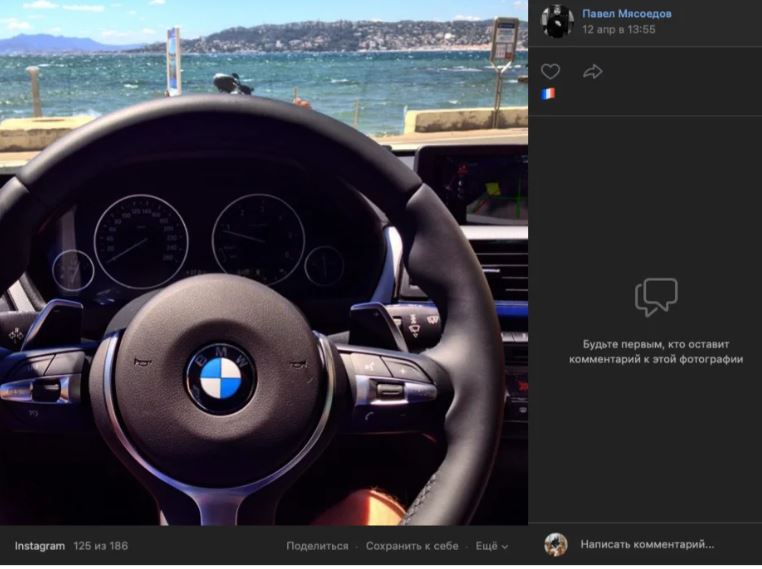This screenshot has width=762, height=569.
Task: Click Сохранить к себе button
Action: coord(412,546)
